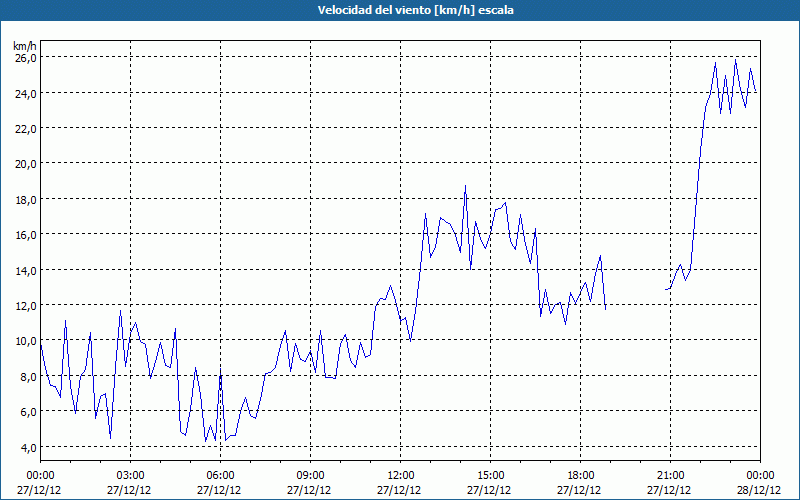This screenshot has width=800, height=500.
Task: Select the 03:00 time label
Action: point(131,476)
